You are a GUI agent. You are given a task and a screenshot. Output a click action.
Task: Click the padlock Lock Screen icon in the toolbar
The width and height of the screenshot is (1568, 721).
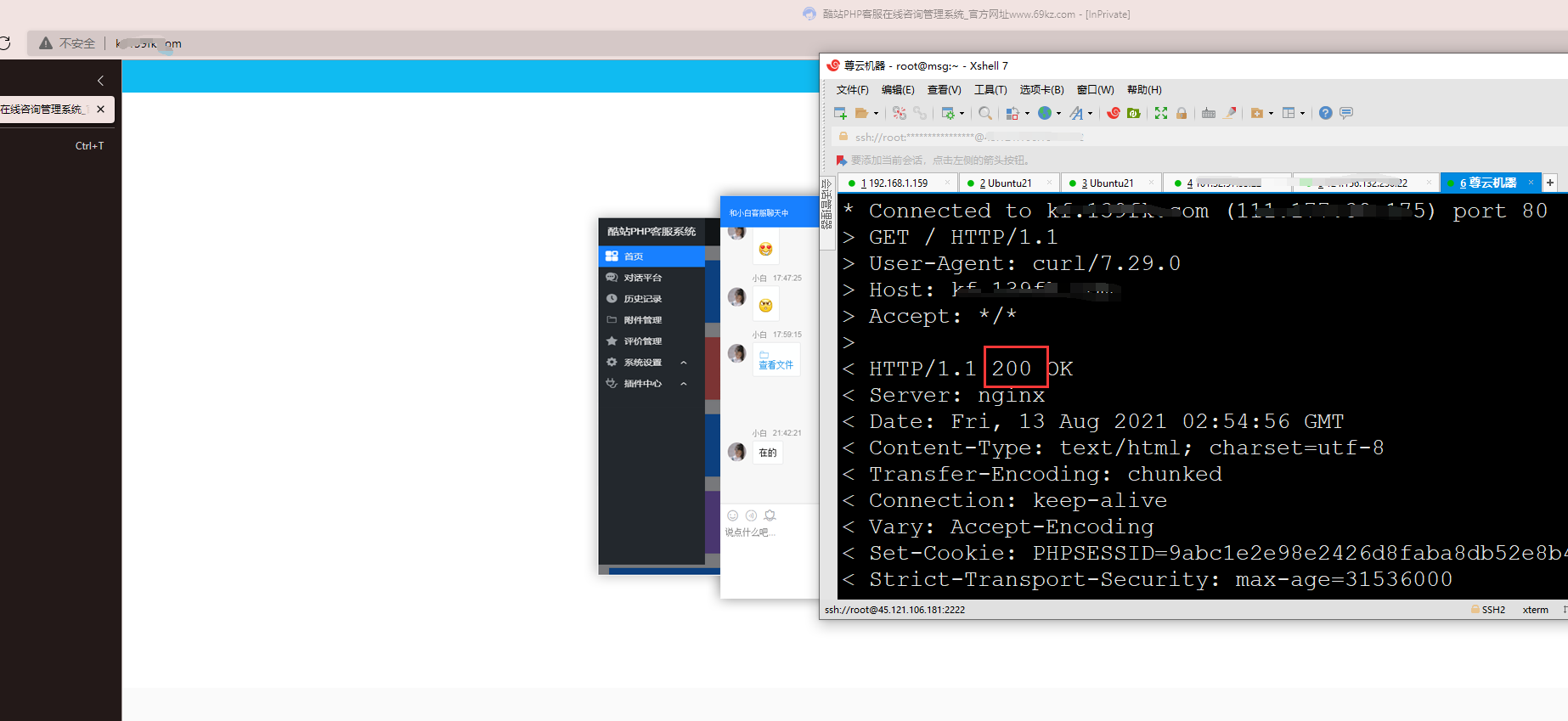pos(1182,113)
